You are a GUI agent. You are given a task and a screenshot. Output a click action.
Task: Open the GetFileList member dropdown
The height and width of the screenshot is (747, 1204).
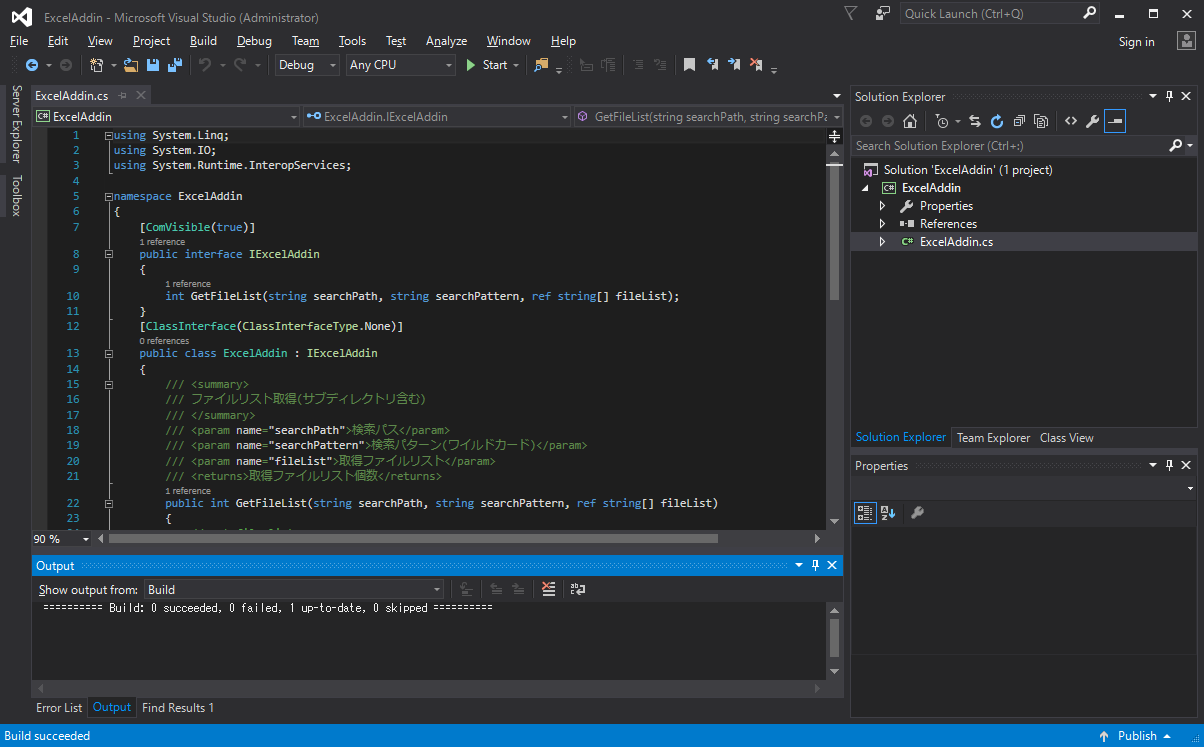click(709, 117)
